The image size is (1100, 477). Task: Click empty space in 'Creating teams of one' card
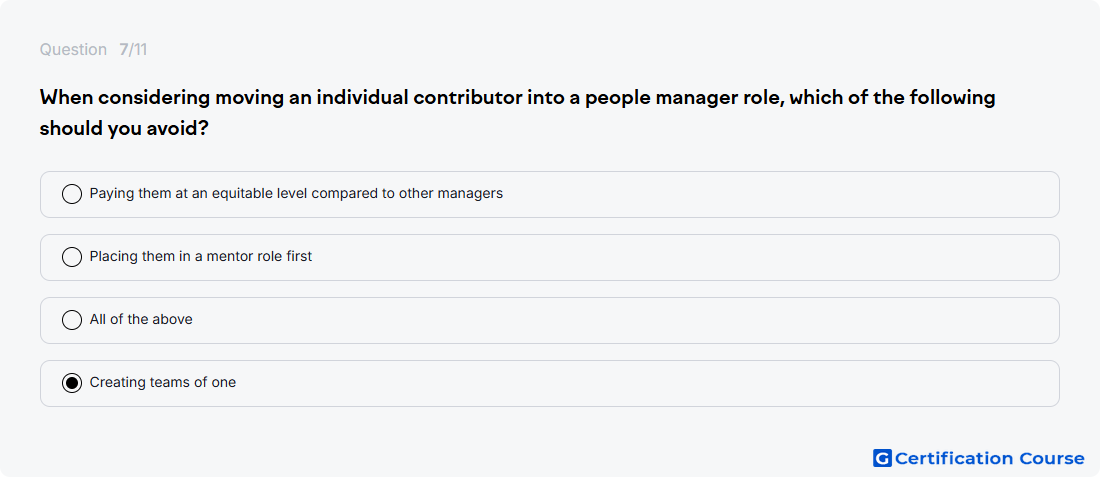tap(631, 384)
